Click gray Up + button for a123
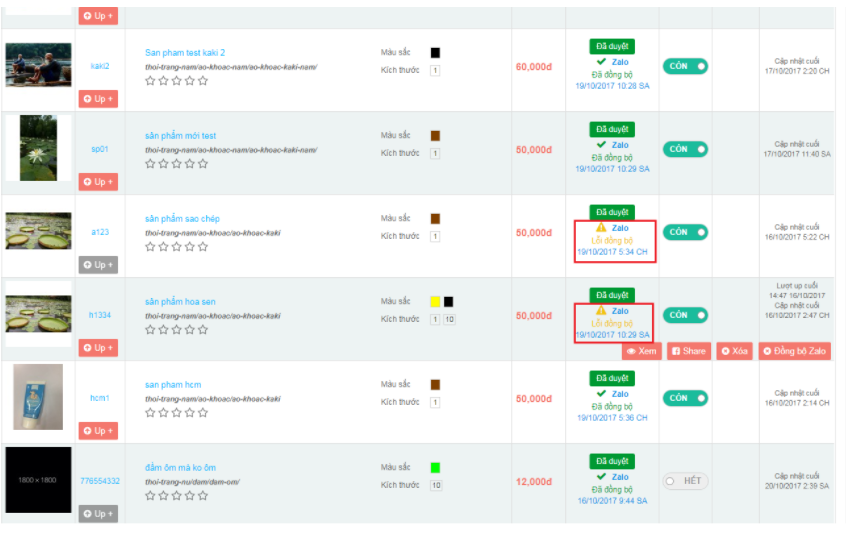846x534 pixels. pyautogui.click(x=98, y=265)
